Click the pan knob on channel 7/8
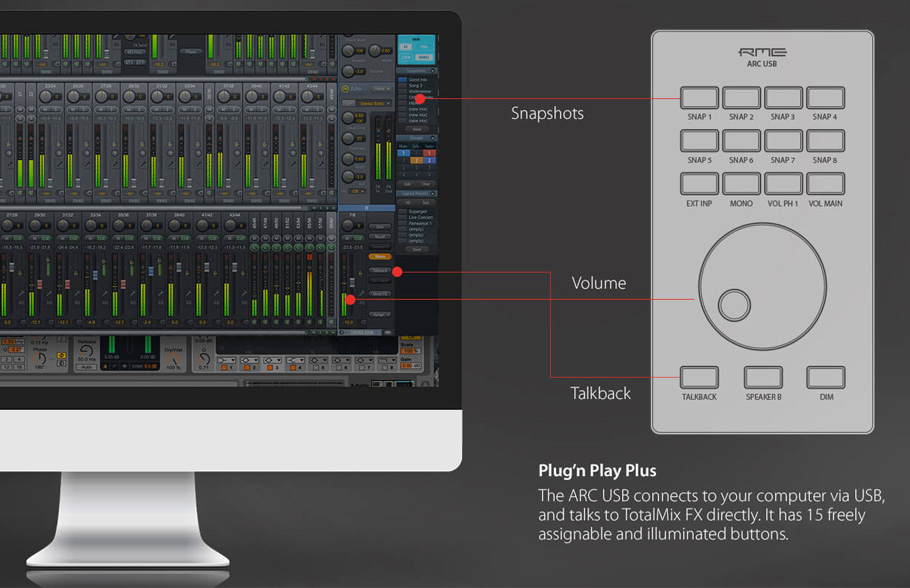 347,226
